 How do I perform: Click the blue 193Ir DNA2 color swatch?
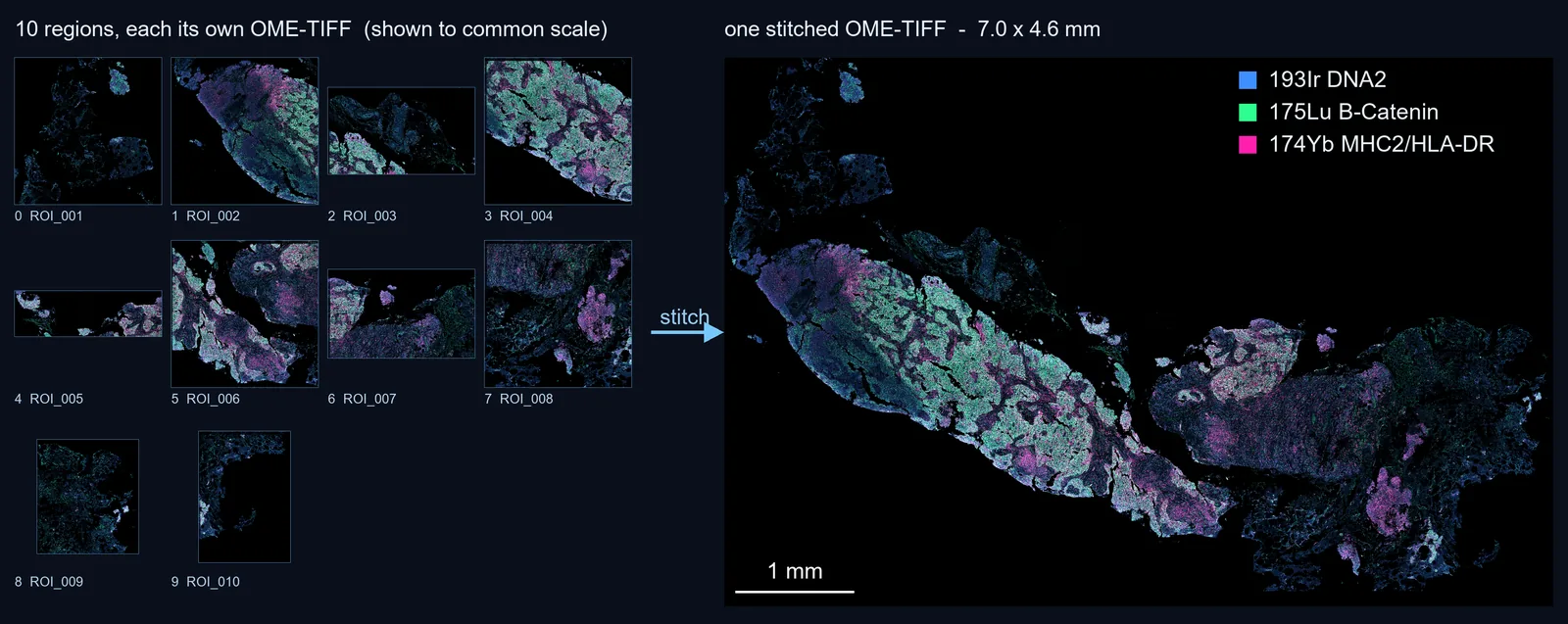click(x=1248, y=80)
